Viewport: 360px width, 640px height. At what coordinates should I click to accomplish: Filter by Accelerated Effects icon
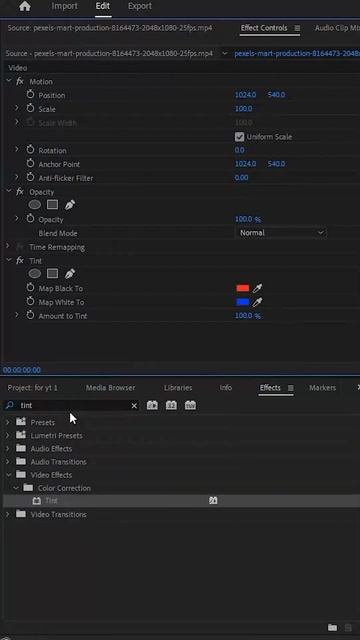coord(152,405)
